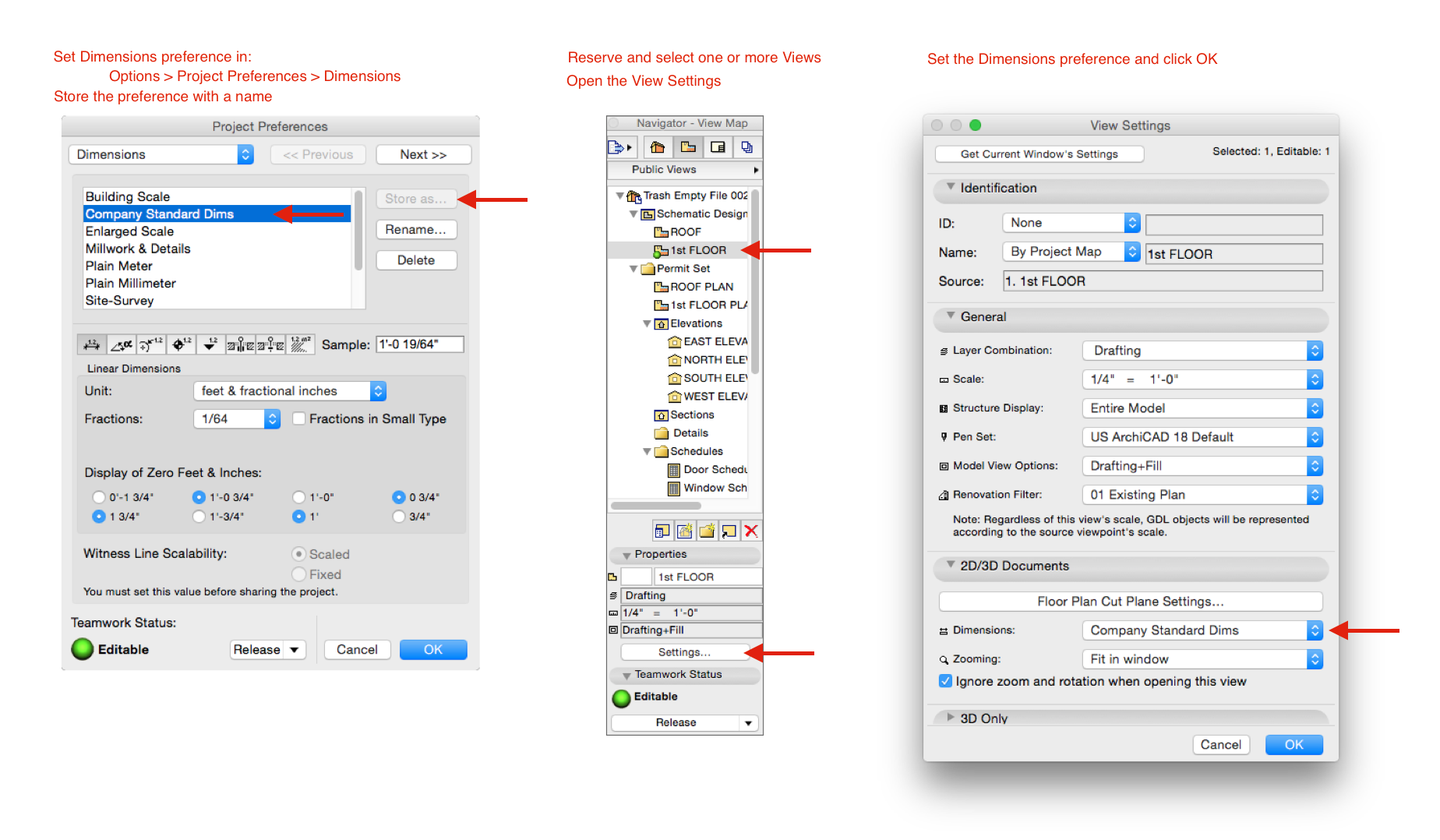This screenshot has width=1440, height=840.
Task: Select the linear dimension type icon
Action: (x=91, y=344)
